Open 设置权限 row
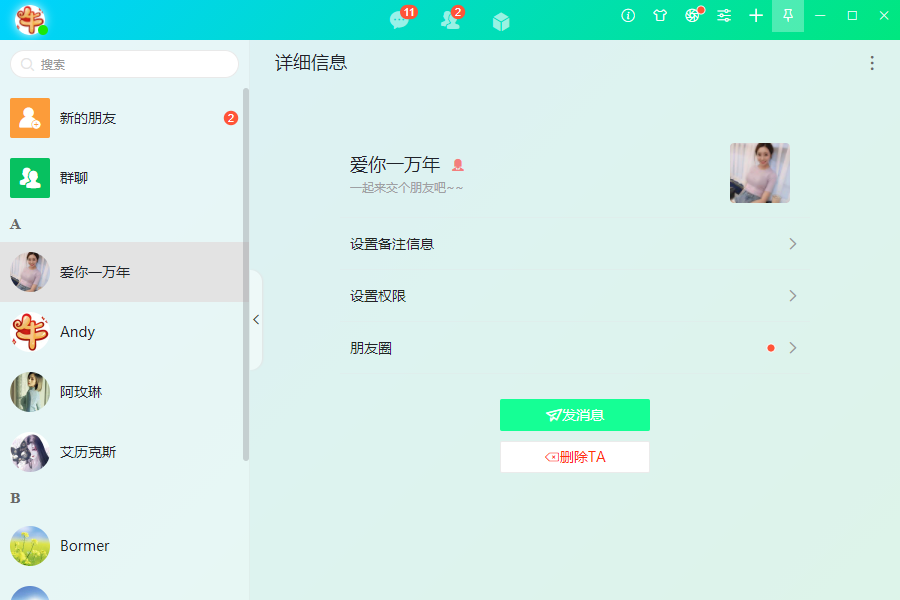The width and height of the screenshot is (900, 600). click(574, 296)
